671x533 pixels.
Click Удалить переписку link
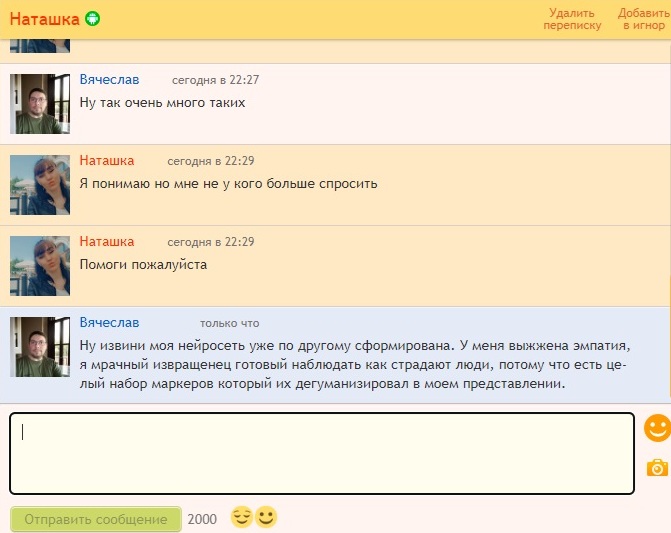point(572,19)
